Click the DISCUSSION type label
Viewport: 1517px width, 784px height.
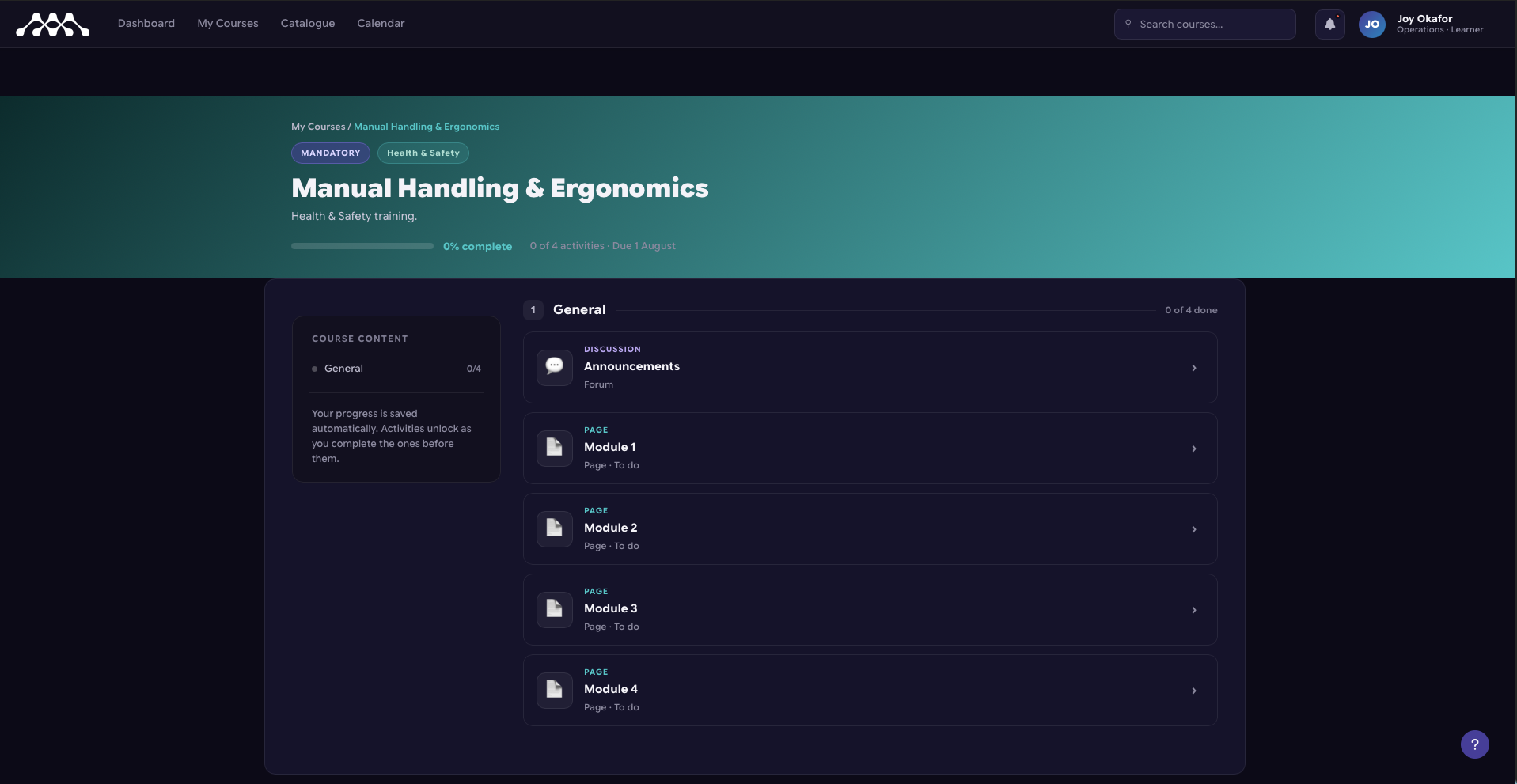(612, 349)
